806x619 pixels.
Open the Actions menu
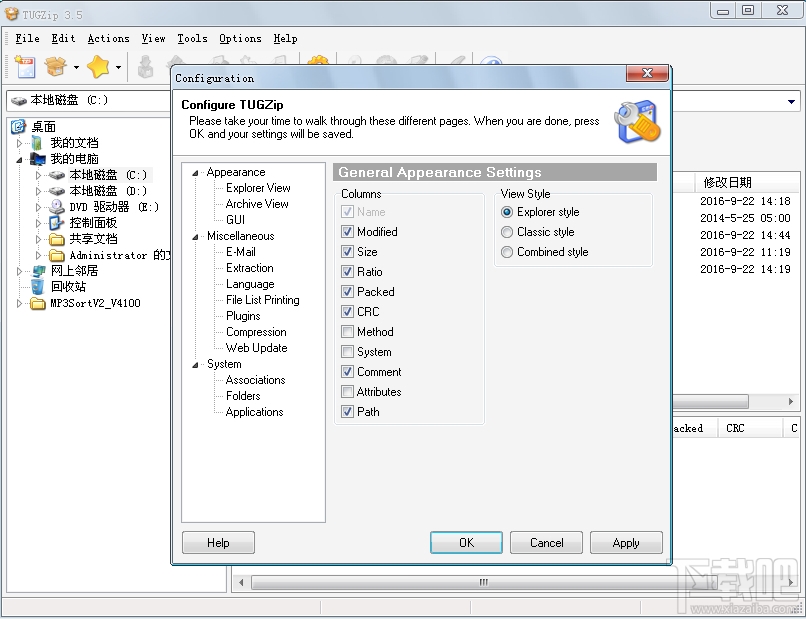coord(108,39)
